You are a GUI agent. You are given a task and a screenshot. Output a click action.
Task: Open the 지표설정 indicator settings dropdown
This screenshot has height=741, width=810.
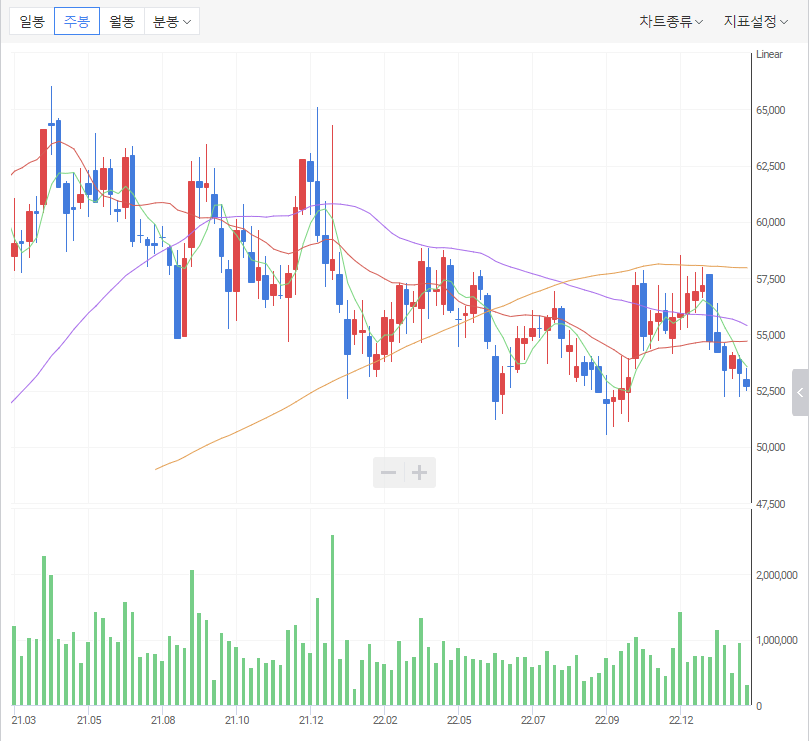tap(755, 22)
